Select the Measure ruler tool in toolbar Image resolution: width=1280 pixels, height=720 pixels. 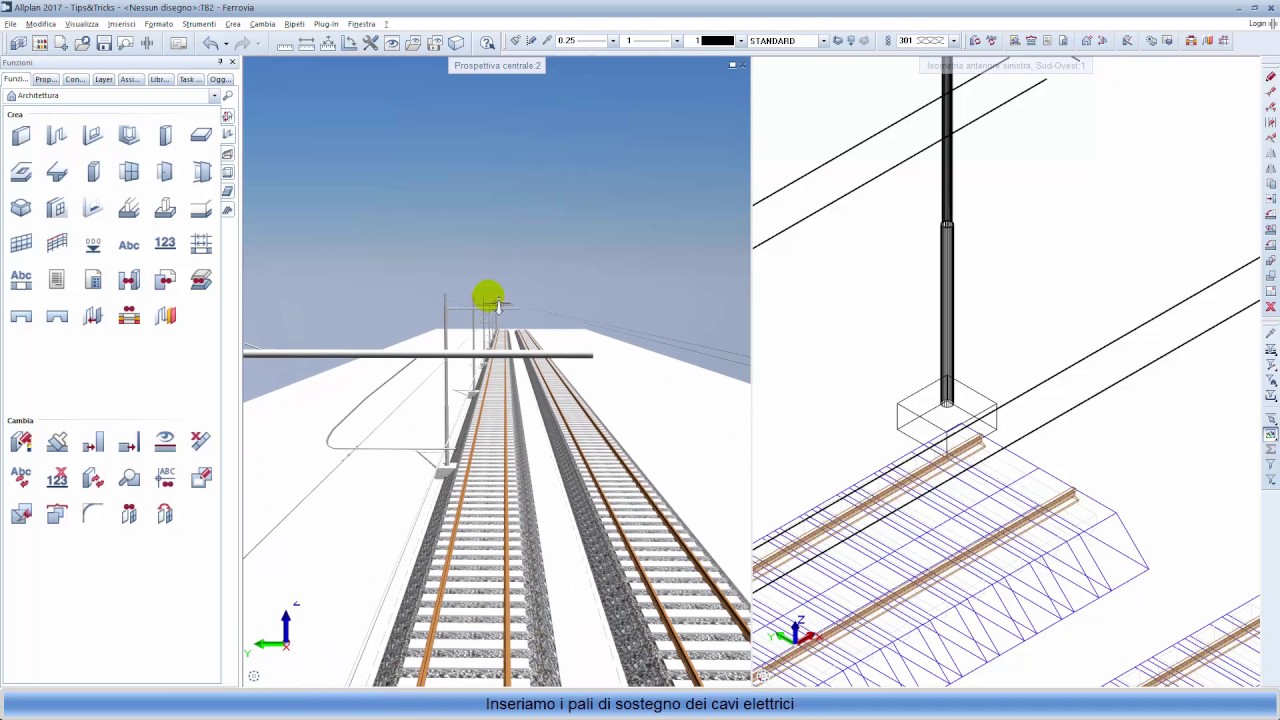[285, 43]
